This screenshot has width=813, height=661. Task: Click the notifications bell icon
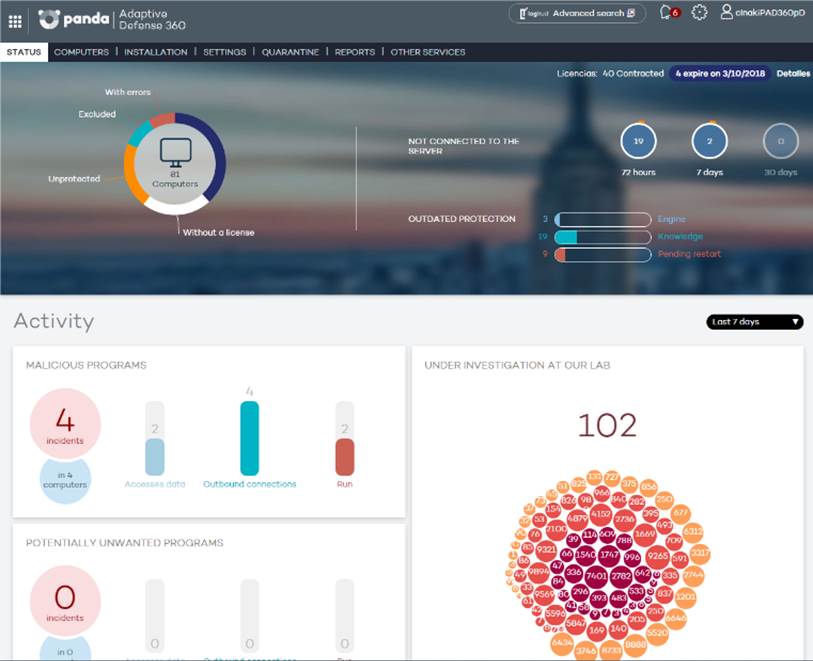[667, 13]
